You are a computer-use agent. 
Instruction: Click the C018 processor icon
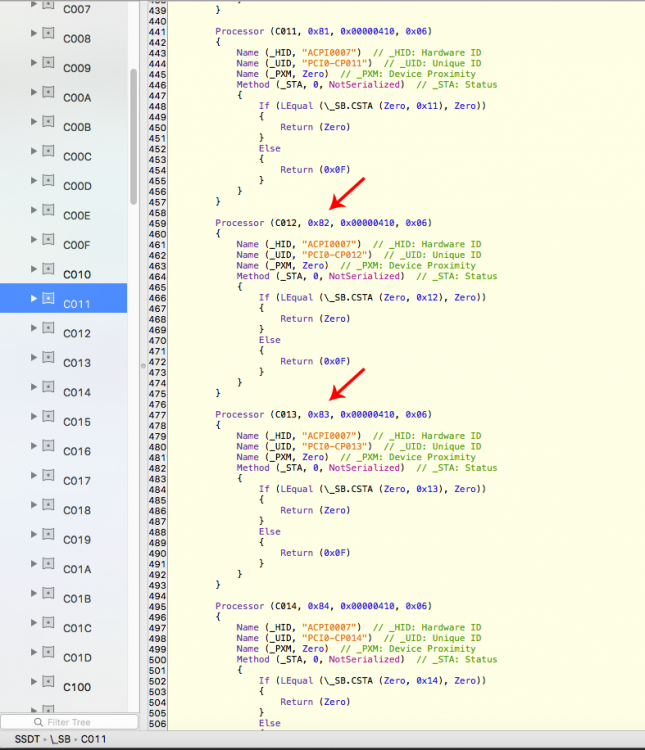(48, 504)
